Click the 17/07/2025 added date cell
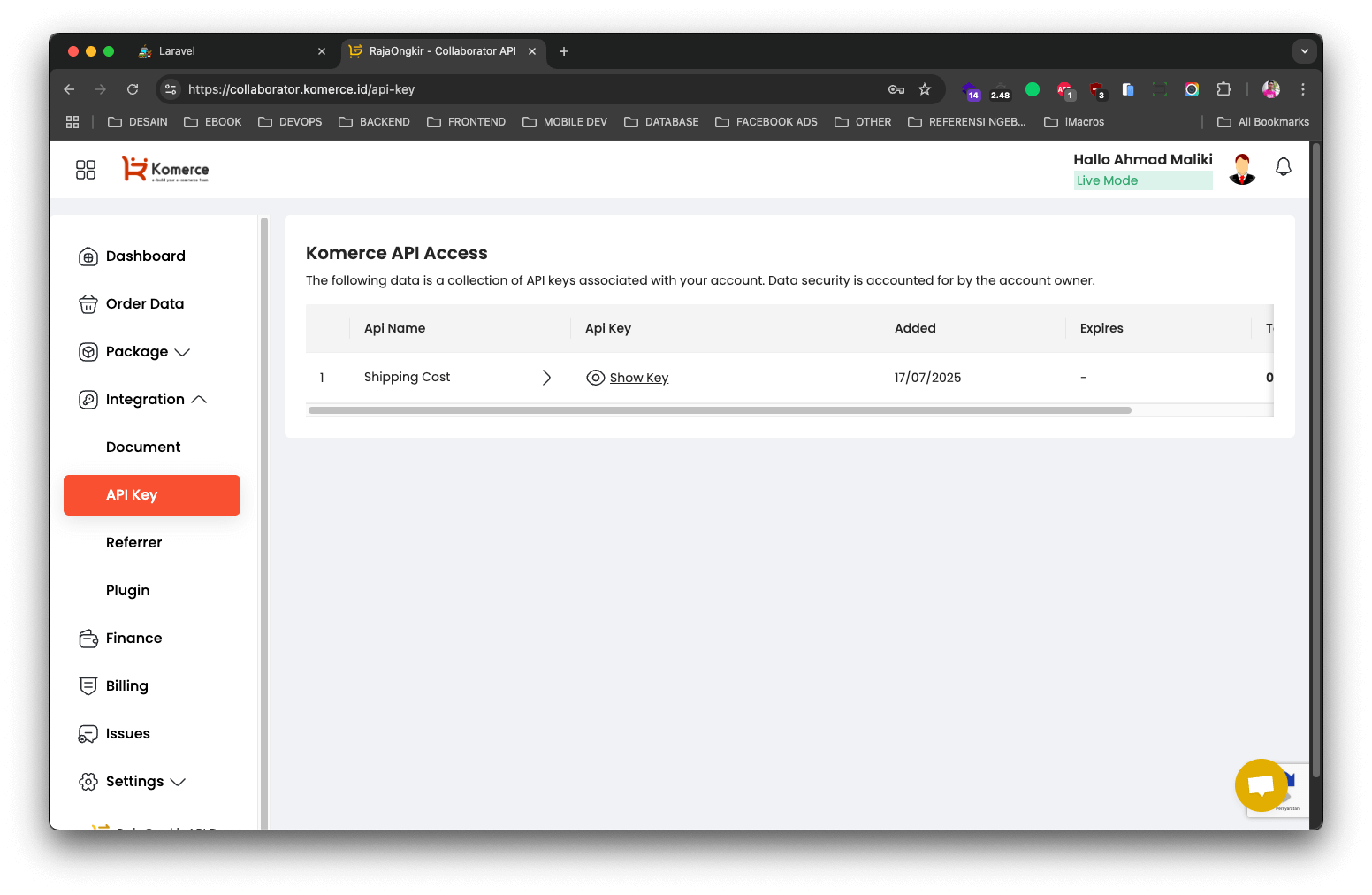Screen dimensions: 1372x895 tap(928, 378)
